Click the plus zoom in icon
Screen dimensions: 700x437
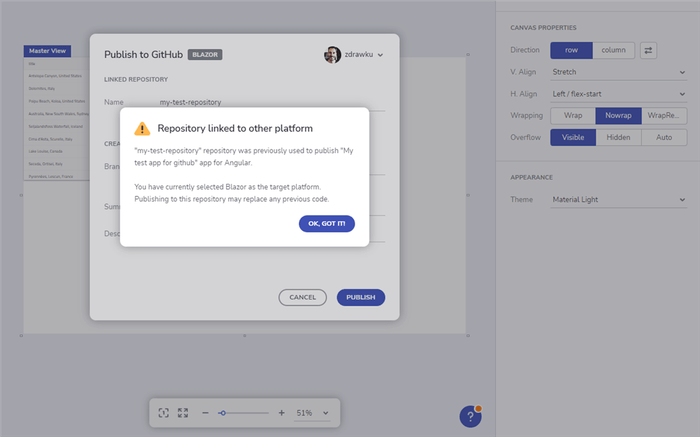[281, 413]
